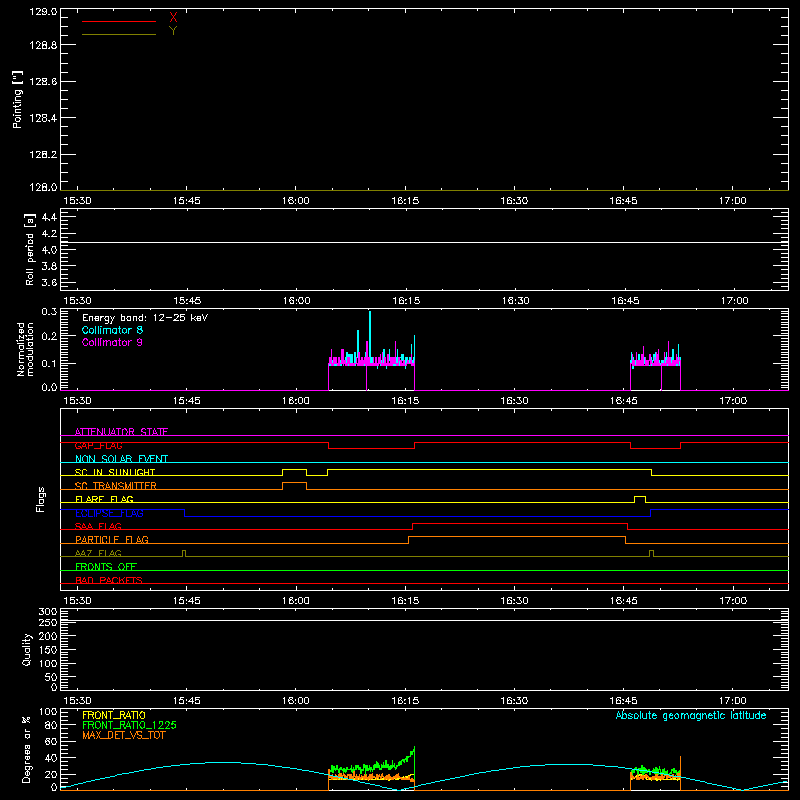Click the white Roll period line
This screenshot has width=800, height=800.
pyautogui.click(x=424, y=242)
